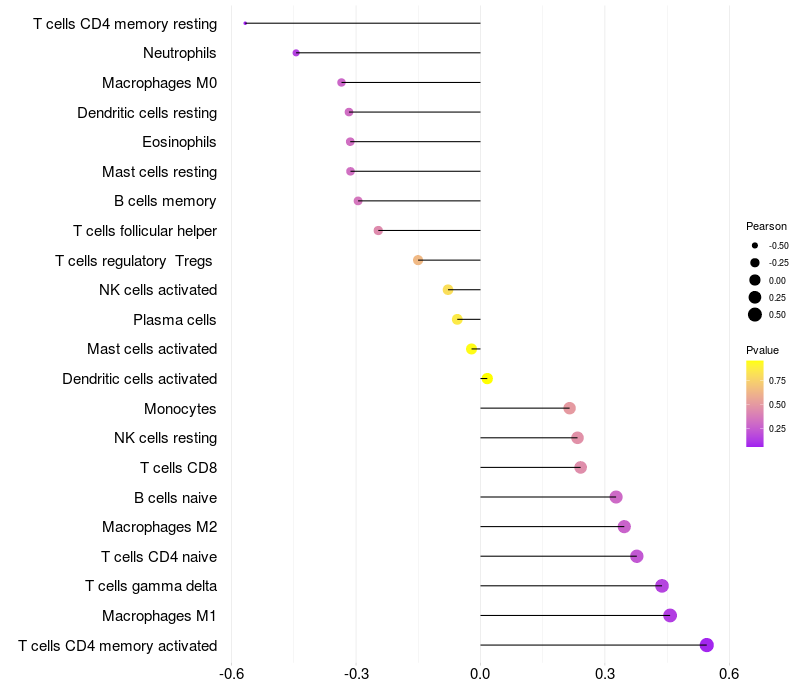800x700 pixels.
Task: Click the T cells CD4 memory activated data point
Action: (706, 645)
